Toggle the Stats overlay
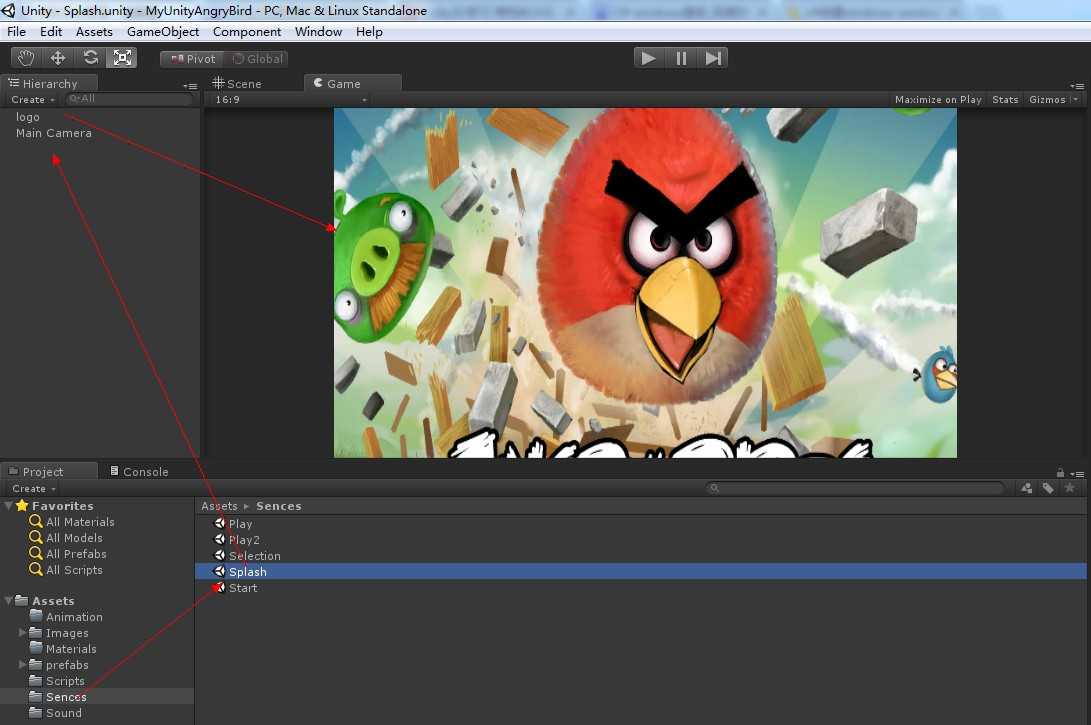Viewport: 1091px width, 725px height. 1005,99
